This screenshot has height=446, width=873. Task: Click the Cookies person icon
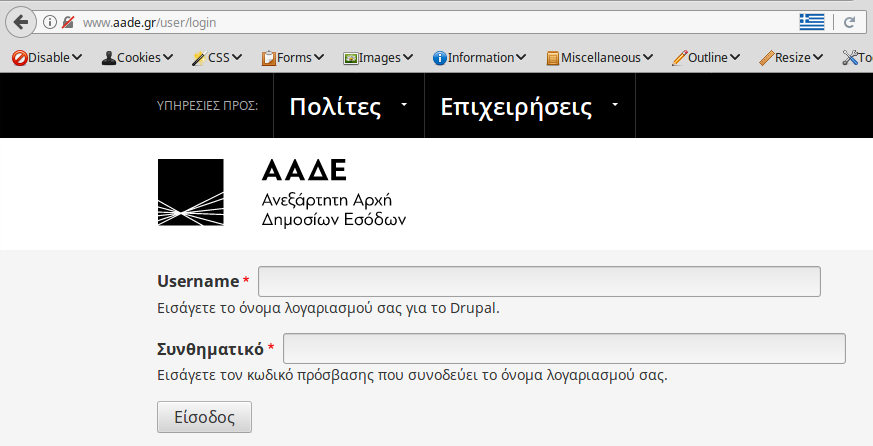tap(109, 58)
